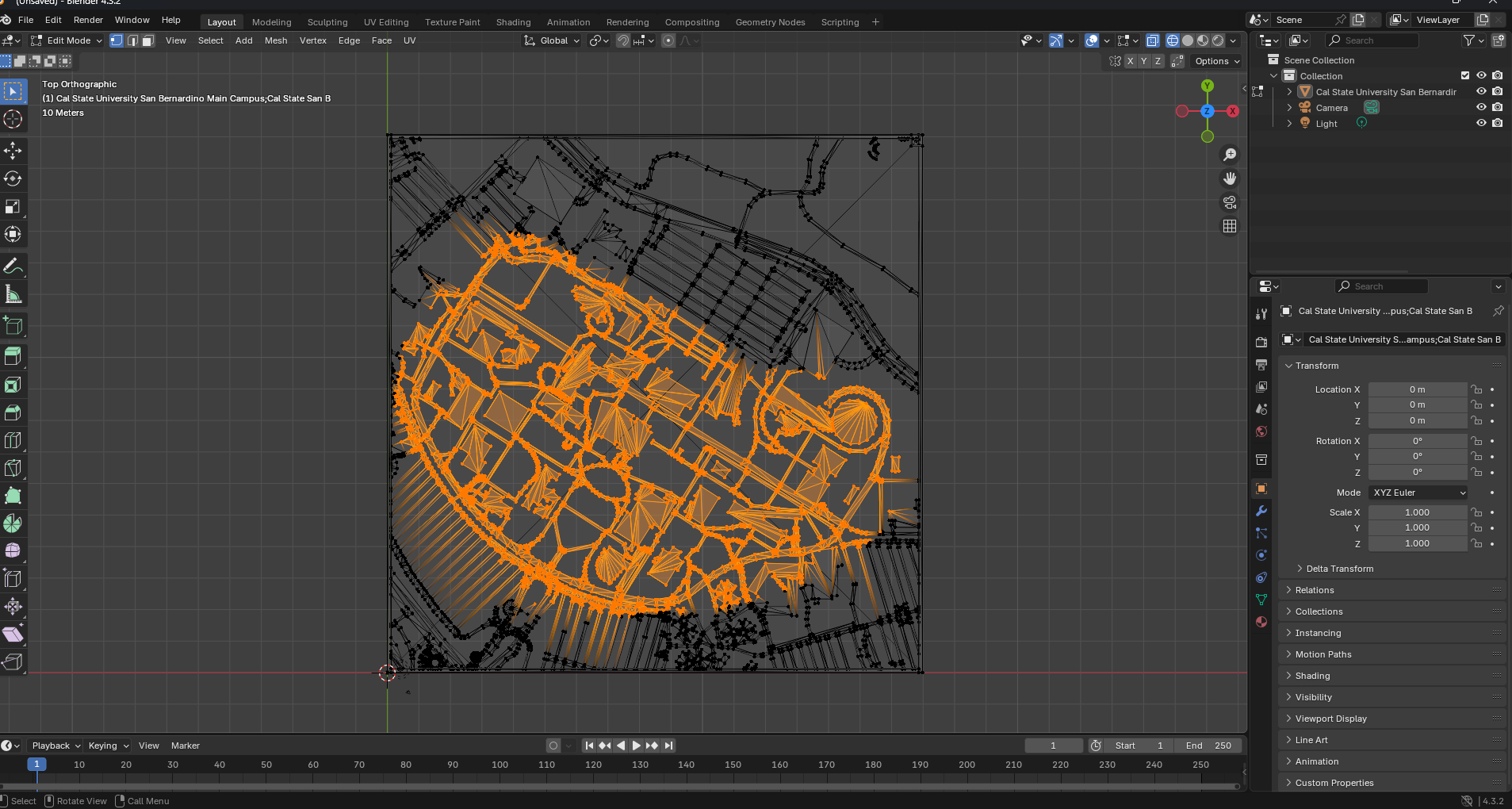Screen dimensions: 1512x809
Task: Jump to the timeline end frame
Action: coord(668,746)
